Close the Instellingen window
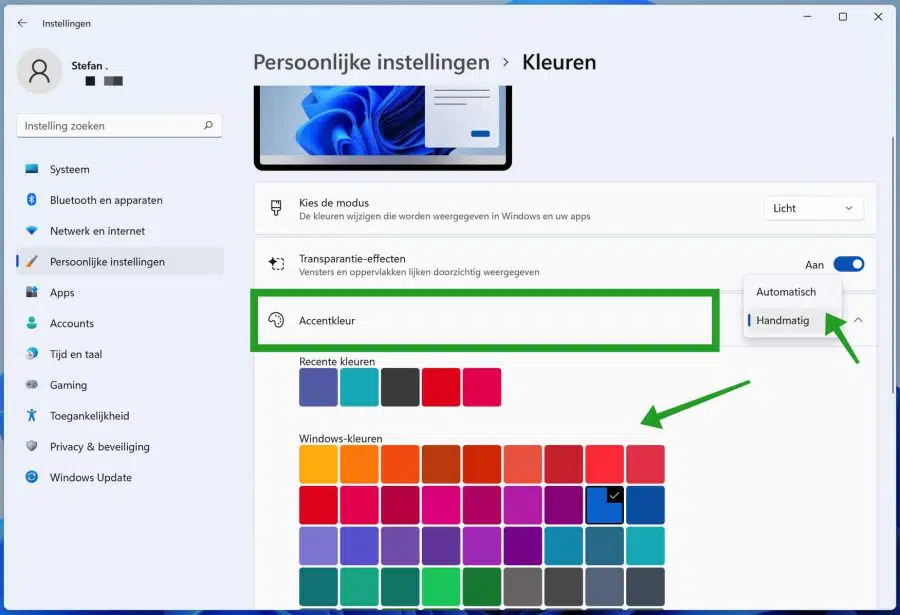The image size is (900, 615). pos(878,17)
